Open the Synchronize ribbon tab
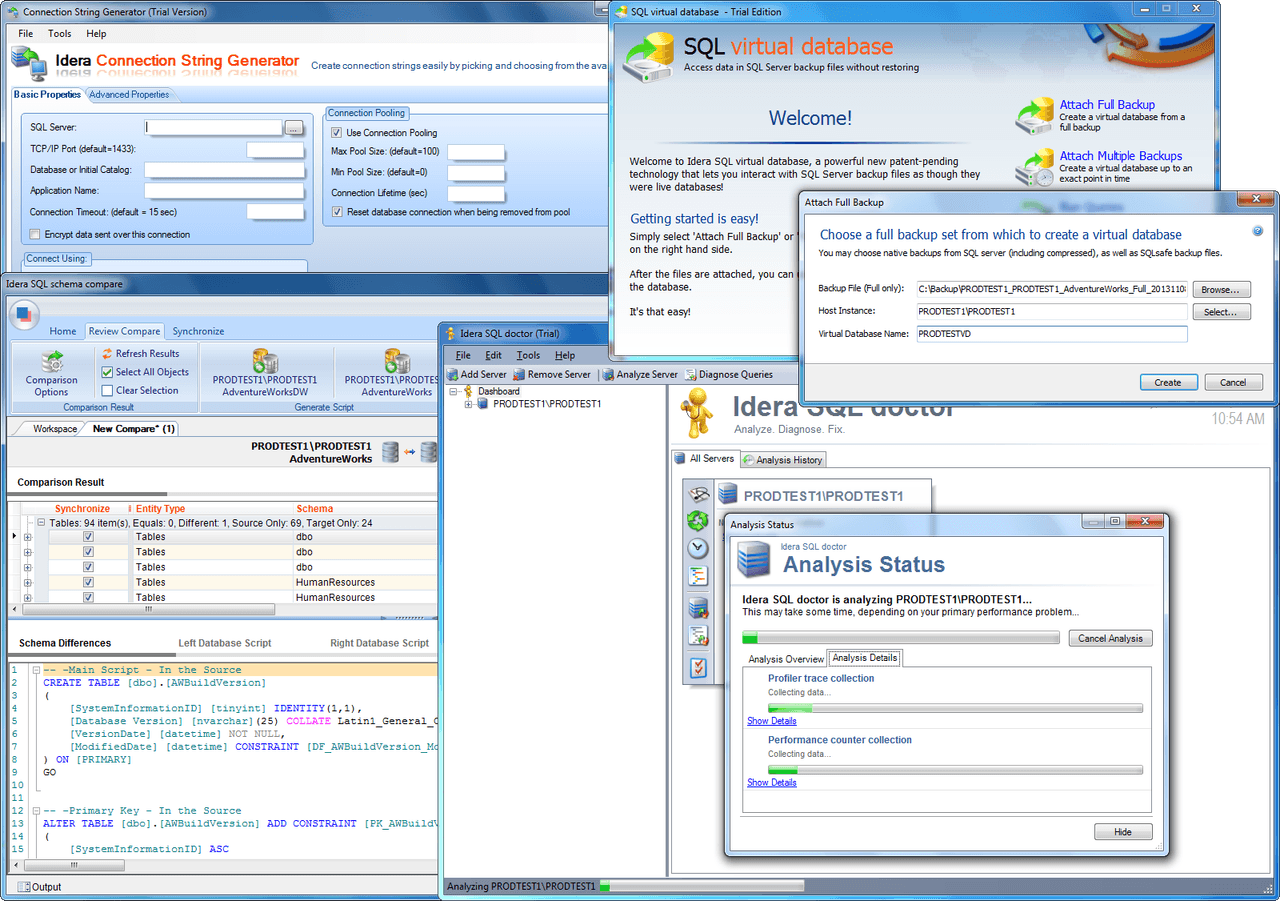This screenshot has width=1280, height=901. point(198,331)
